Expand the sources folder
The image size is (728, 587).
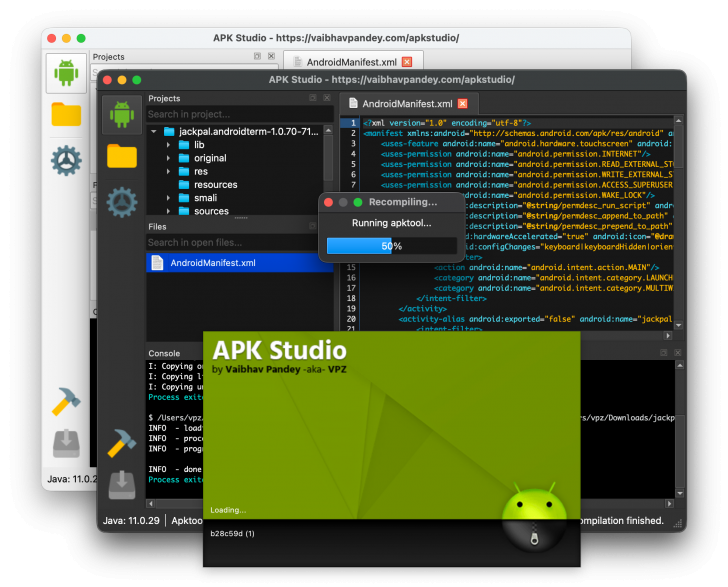coord(168,211)
